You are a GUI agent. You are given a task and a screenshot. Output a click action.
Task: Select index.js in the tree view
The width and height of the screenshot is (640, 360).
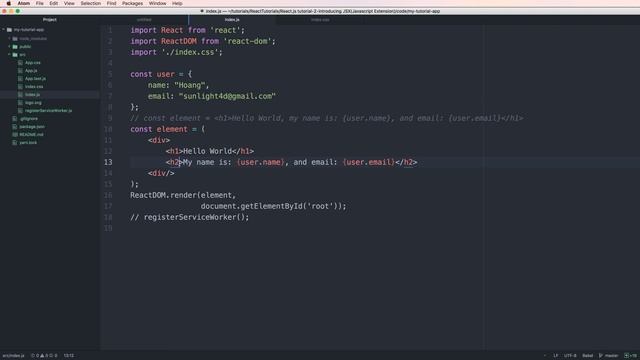[x=33, y=95]
